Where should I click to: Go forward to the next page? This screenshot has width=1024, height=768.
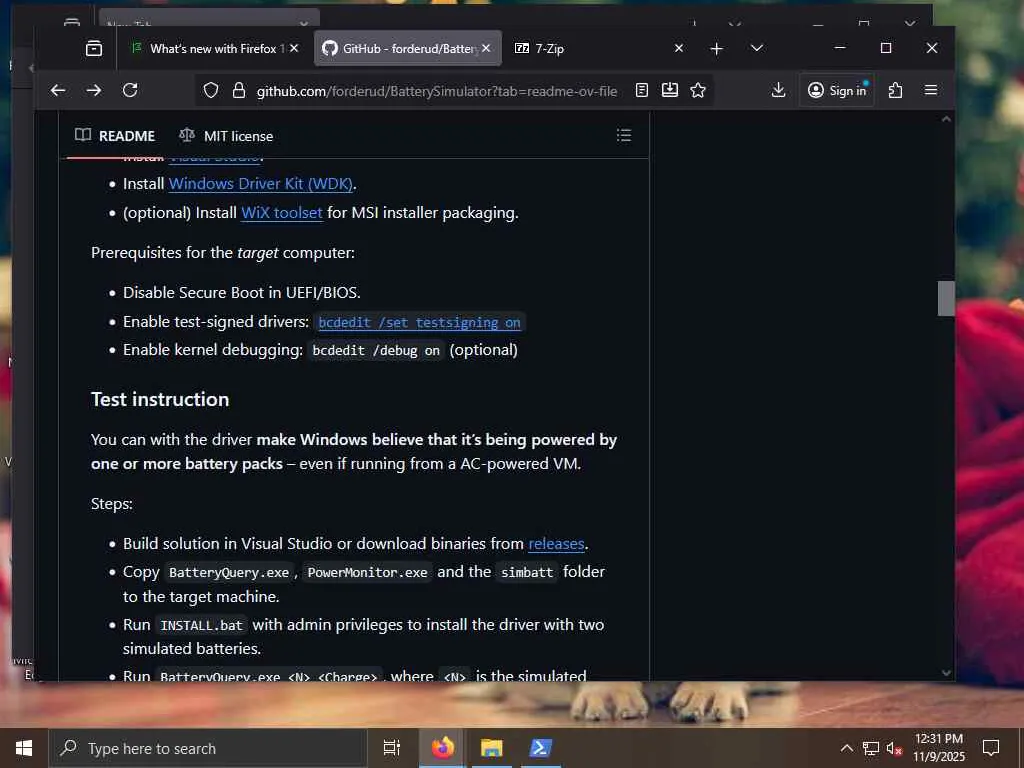[94, 90]
